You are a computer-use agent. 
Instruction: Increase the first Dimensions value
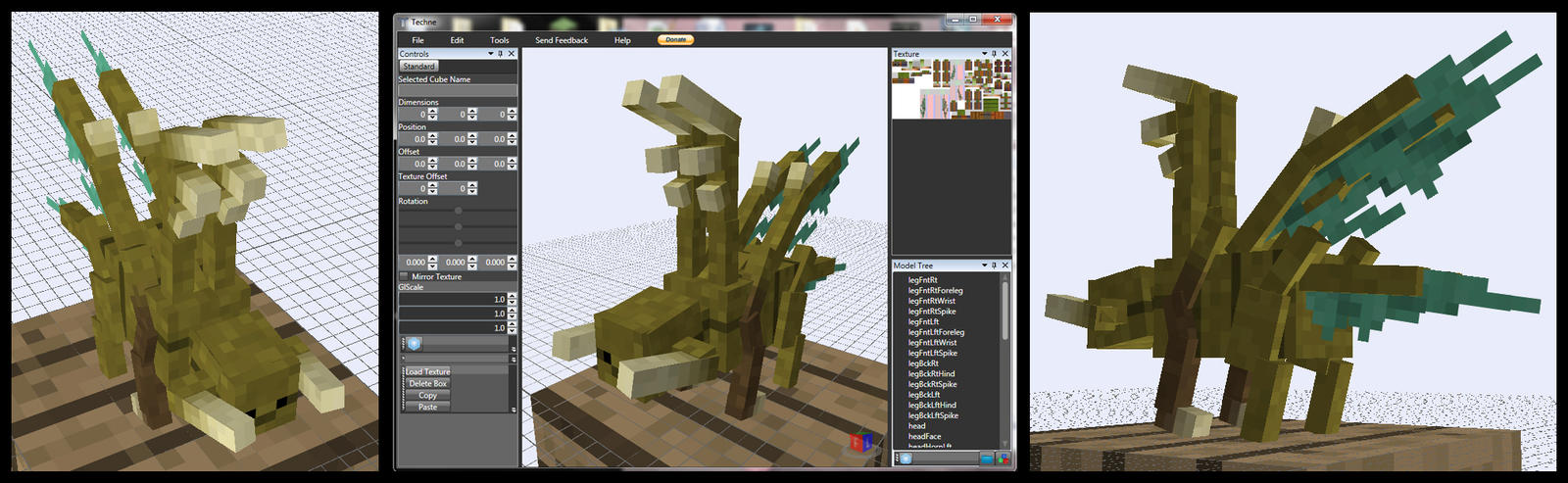coord(432,112)
